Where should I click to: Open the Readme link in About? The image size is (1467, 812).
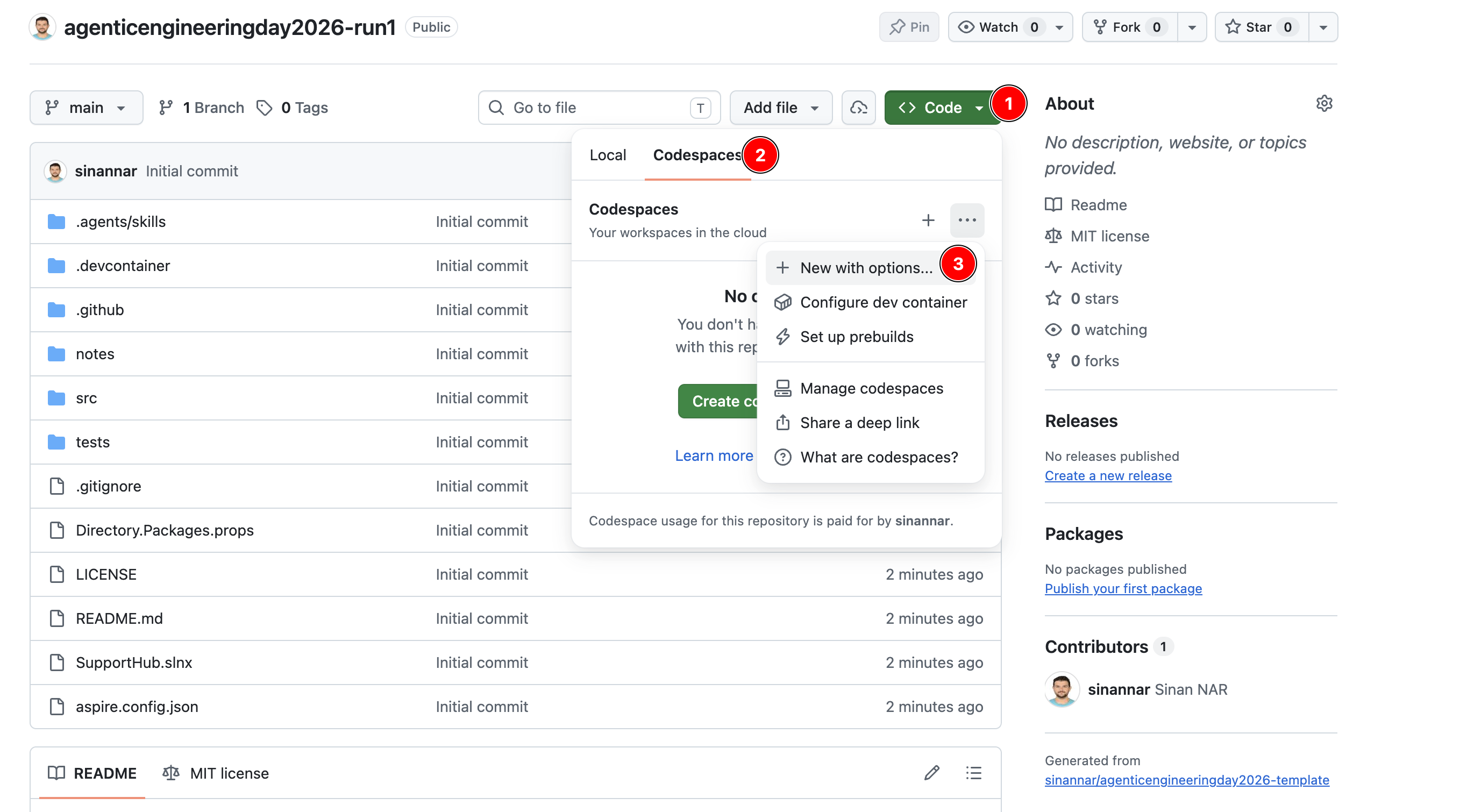[x=1086, y=204]
